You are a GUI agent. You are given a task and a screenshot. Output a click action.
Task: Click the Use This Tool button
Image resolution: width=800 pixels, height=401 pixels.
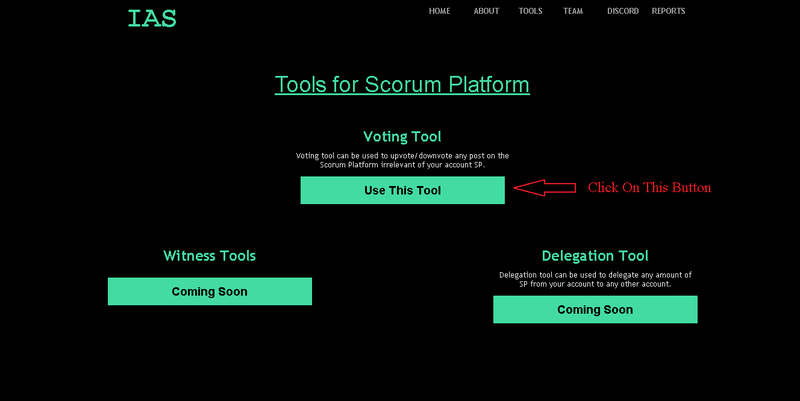(403, 190)
